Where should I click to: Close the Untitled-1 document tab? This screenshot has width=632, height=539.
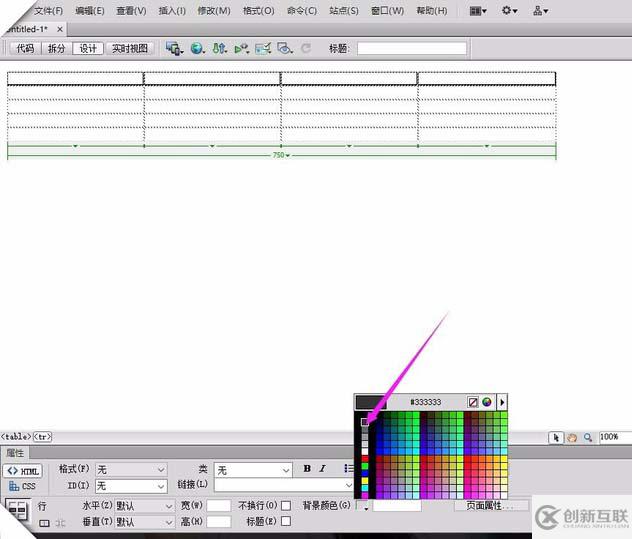[x=60, y=29]
